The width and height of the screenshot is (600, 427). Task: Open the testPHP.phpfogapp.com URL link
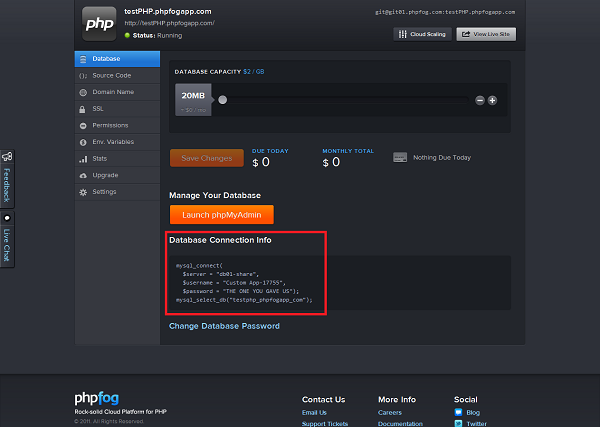click(x=170, y=23)
